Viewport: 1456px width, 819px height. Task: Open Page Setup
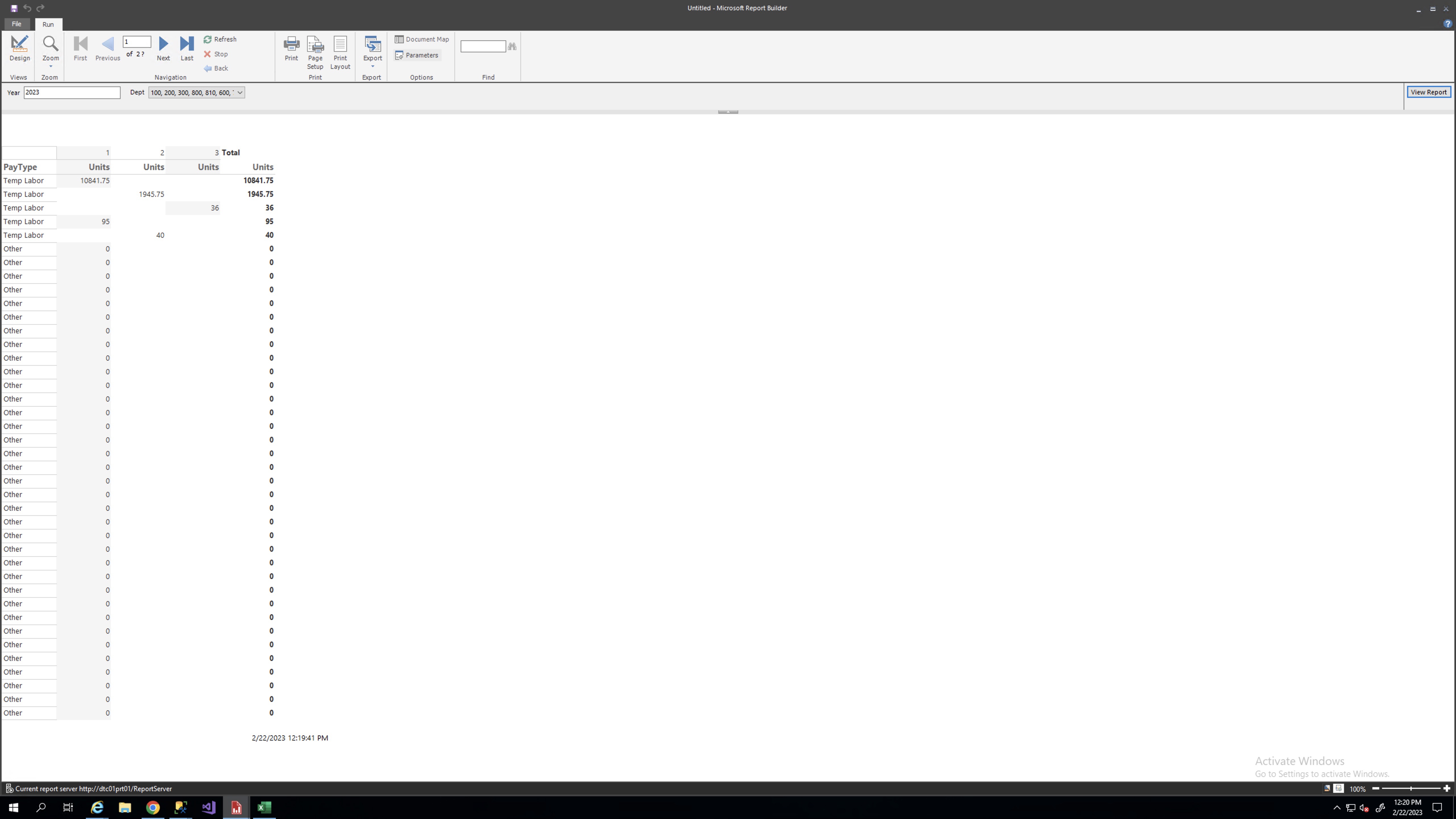click(315, 53)
